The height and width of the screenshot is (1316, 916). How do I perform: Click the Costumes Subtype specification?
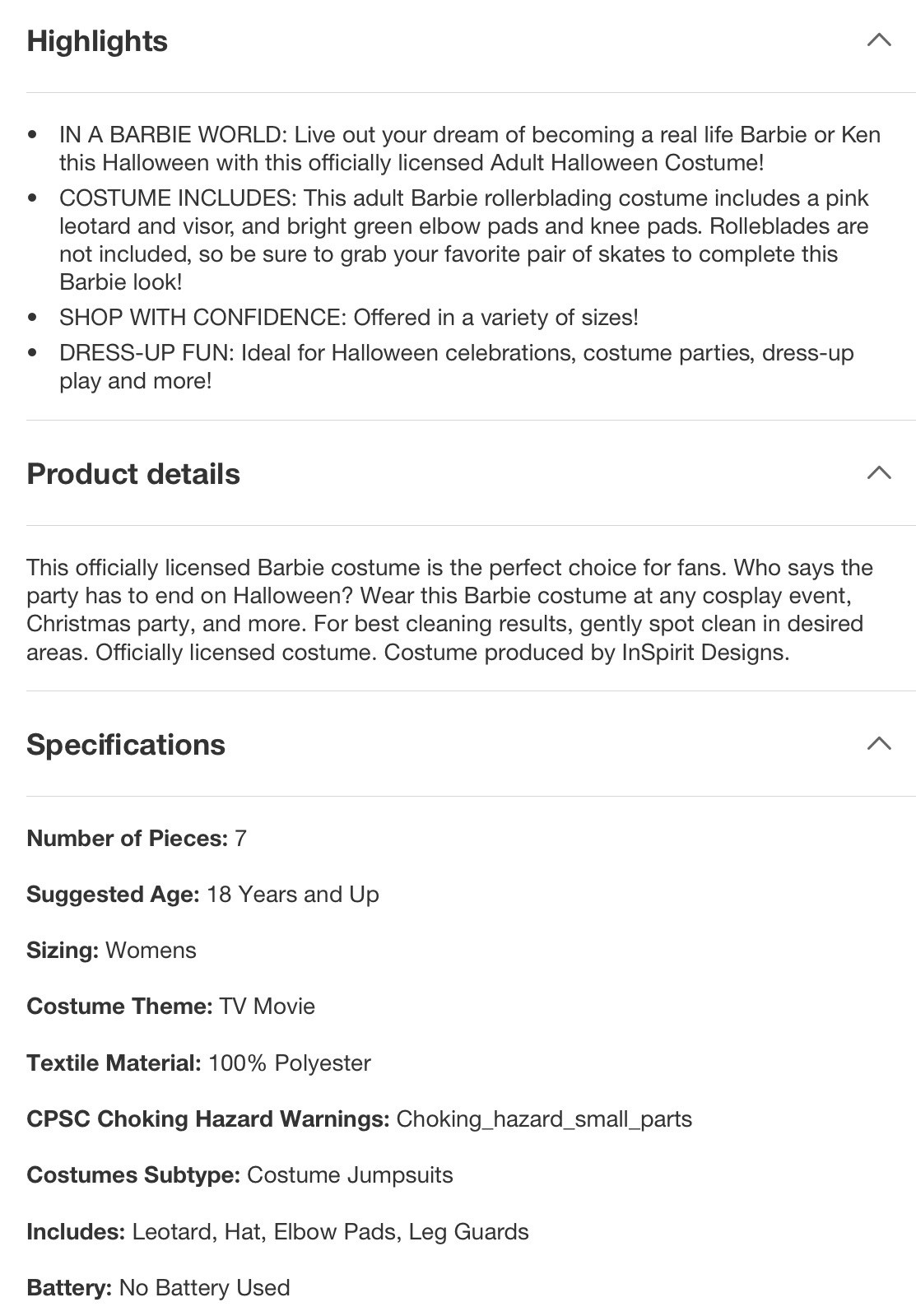pos(239,1174)
